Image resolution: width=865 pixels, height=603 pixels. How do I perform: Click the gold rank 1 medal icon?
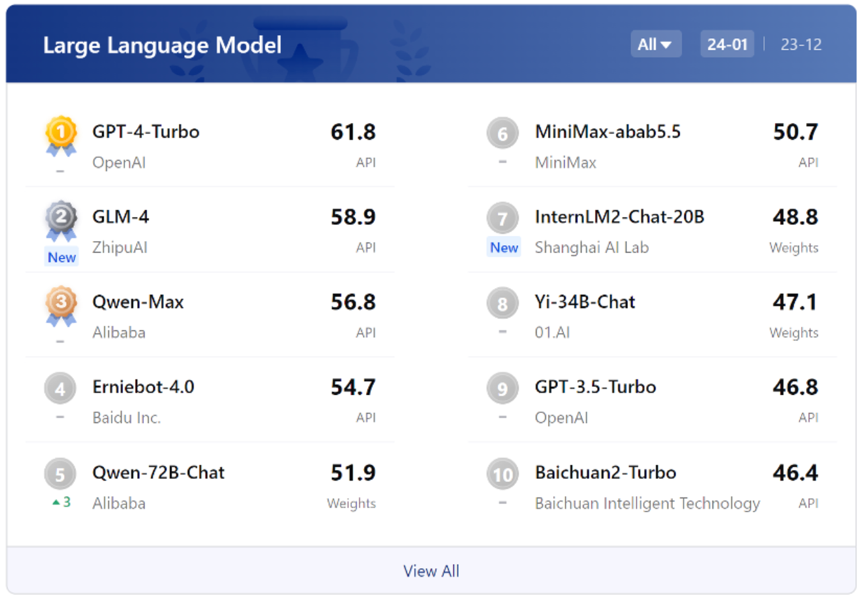click(61, 135)
